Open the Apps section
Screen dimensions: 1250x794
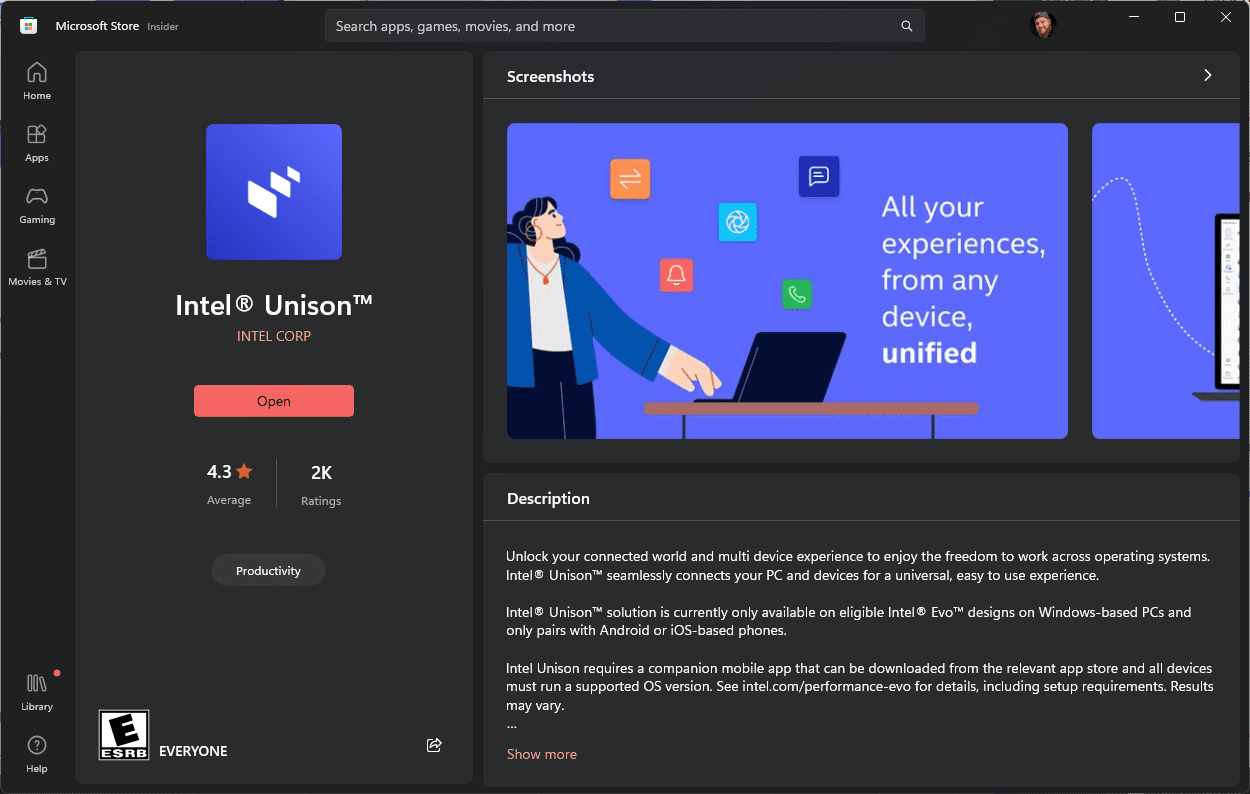pyautogui.click(x=37, y=143)
